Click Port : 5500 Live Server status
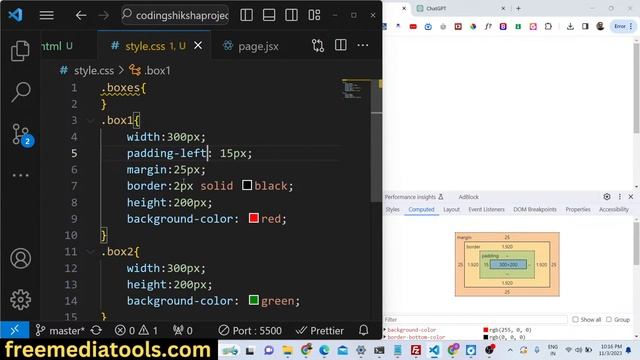Viewport: 640px width, 360px height. [x=250, y=331]
